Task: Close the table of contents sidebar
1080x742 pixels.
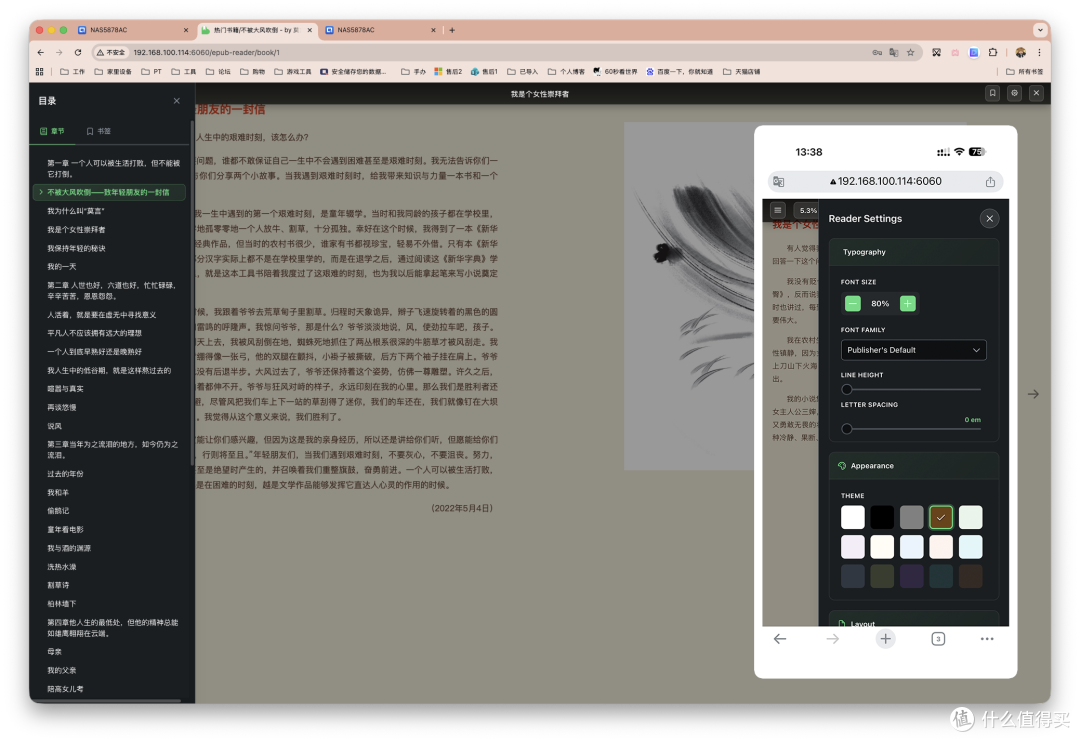Action: tap(176, 101)
